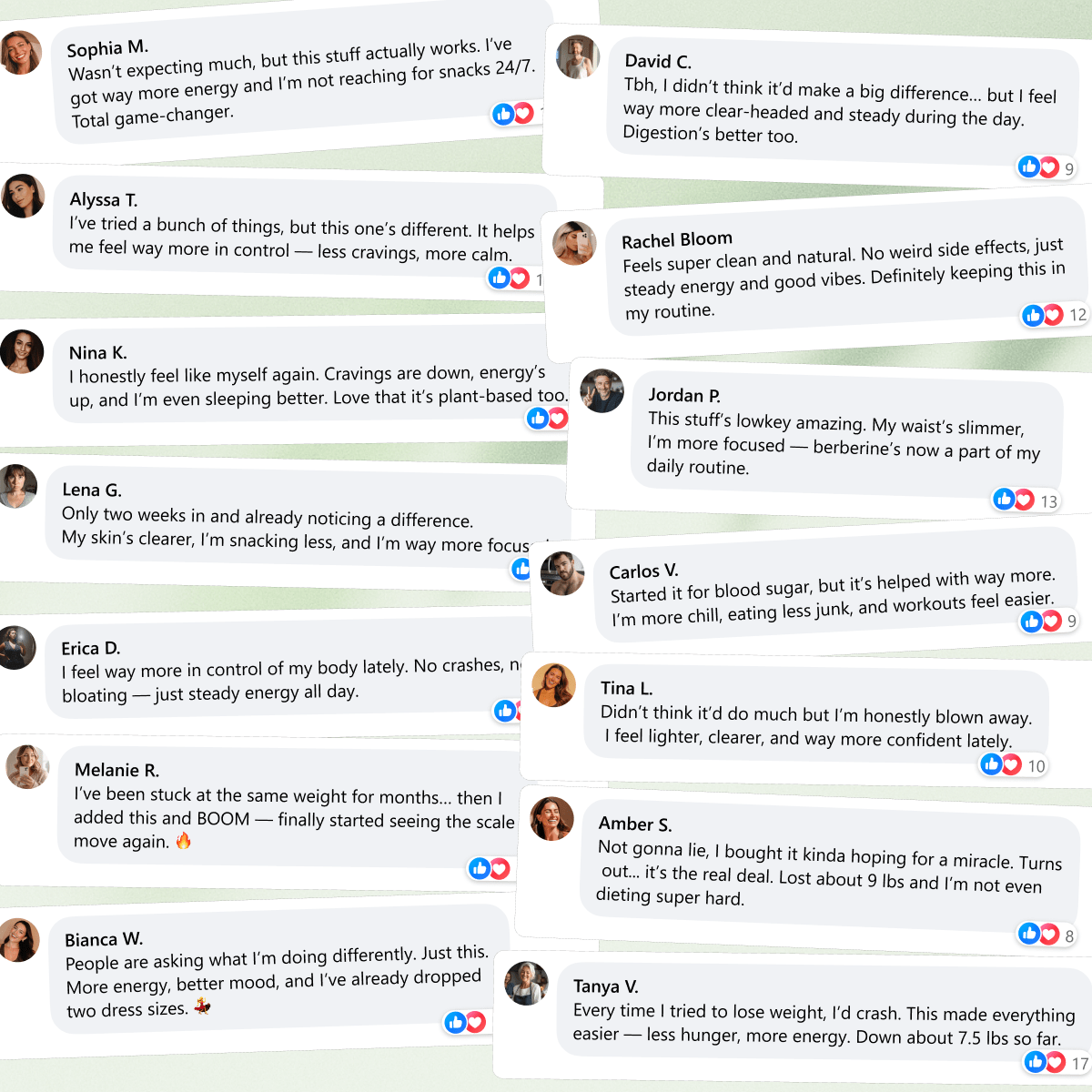Viewport: 1092px width, 1092px height.
Task: Click the heart reaction on Tina L.'s comment
Action: point(1012,764)
